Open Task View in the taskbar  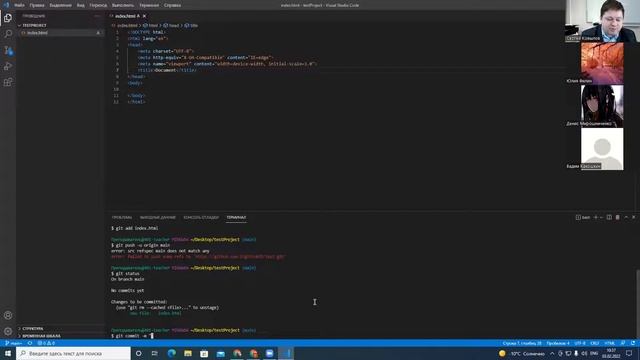155,353
